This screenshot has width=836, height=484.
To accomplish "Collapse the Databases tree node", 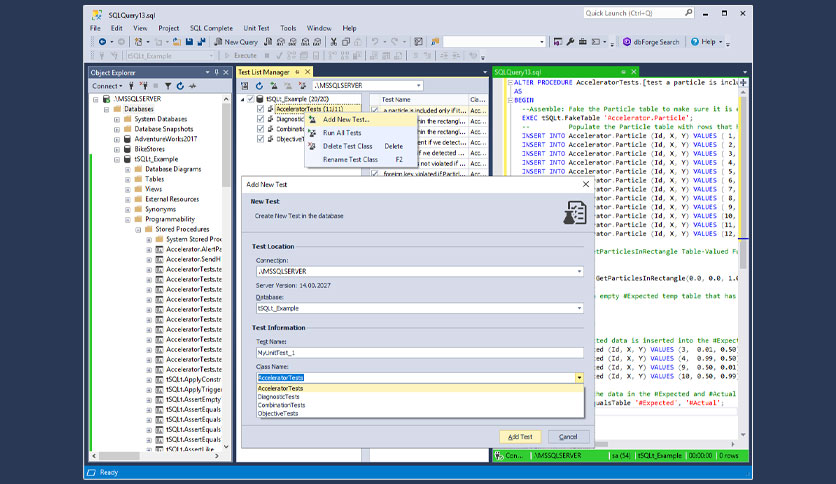I will (x=106, y=109).
